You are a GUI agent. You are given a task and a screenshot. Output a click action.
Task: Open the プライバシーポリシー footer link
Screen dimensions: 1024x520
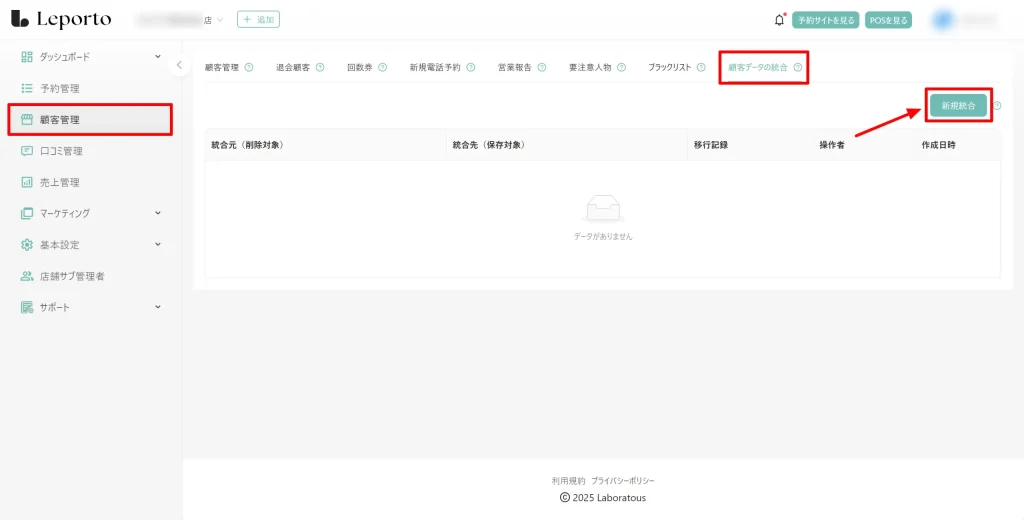tap(623, 481)
